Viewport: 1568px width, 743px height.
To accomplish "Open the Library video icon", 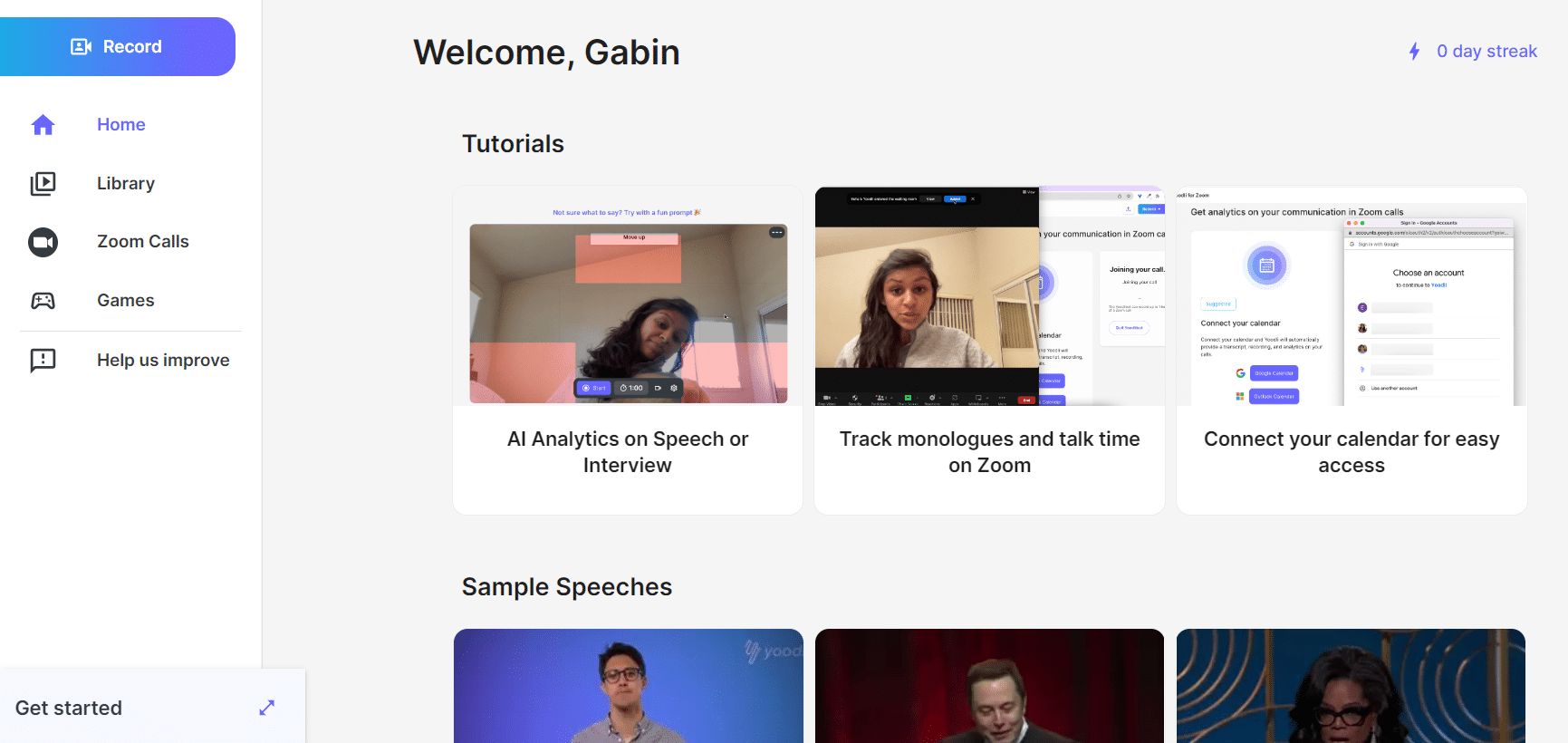I will (43, 184).
